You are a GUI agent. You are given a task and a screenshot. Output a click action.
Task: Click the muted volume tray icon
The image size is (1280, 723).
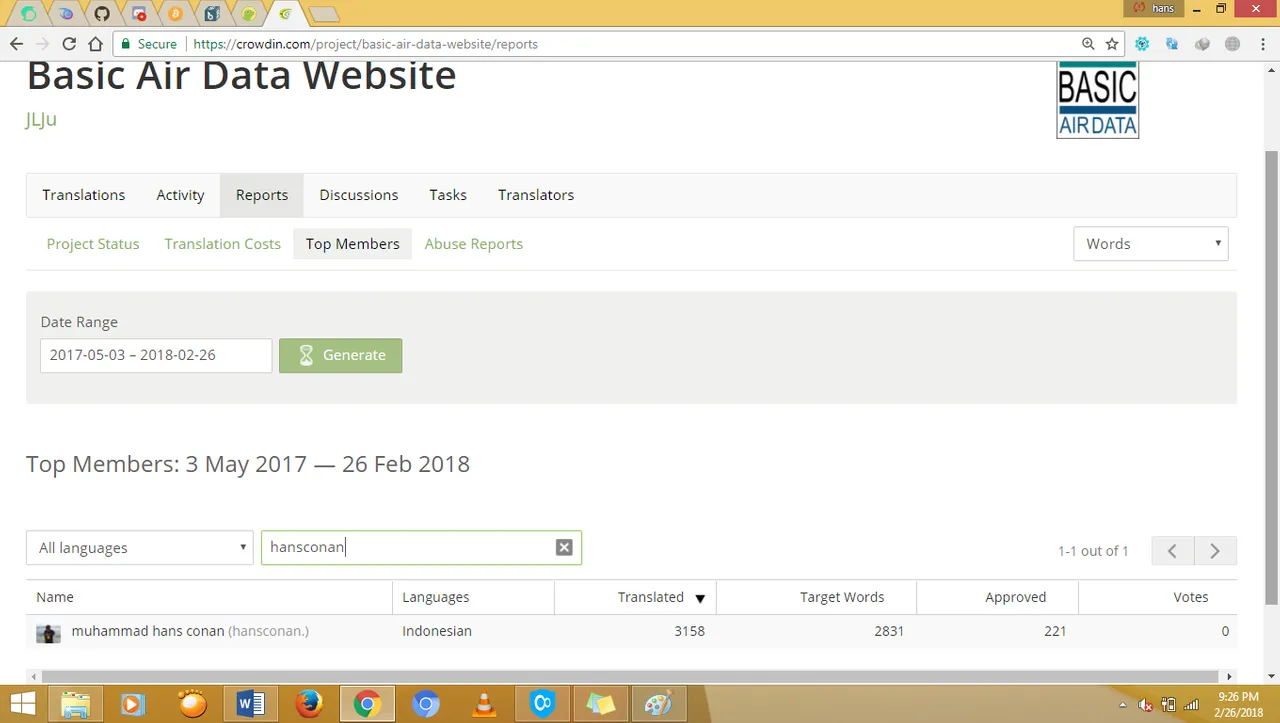(1146, 704)
